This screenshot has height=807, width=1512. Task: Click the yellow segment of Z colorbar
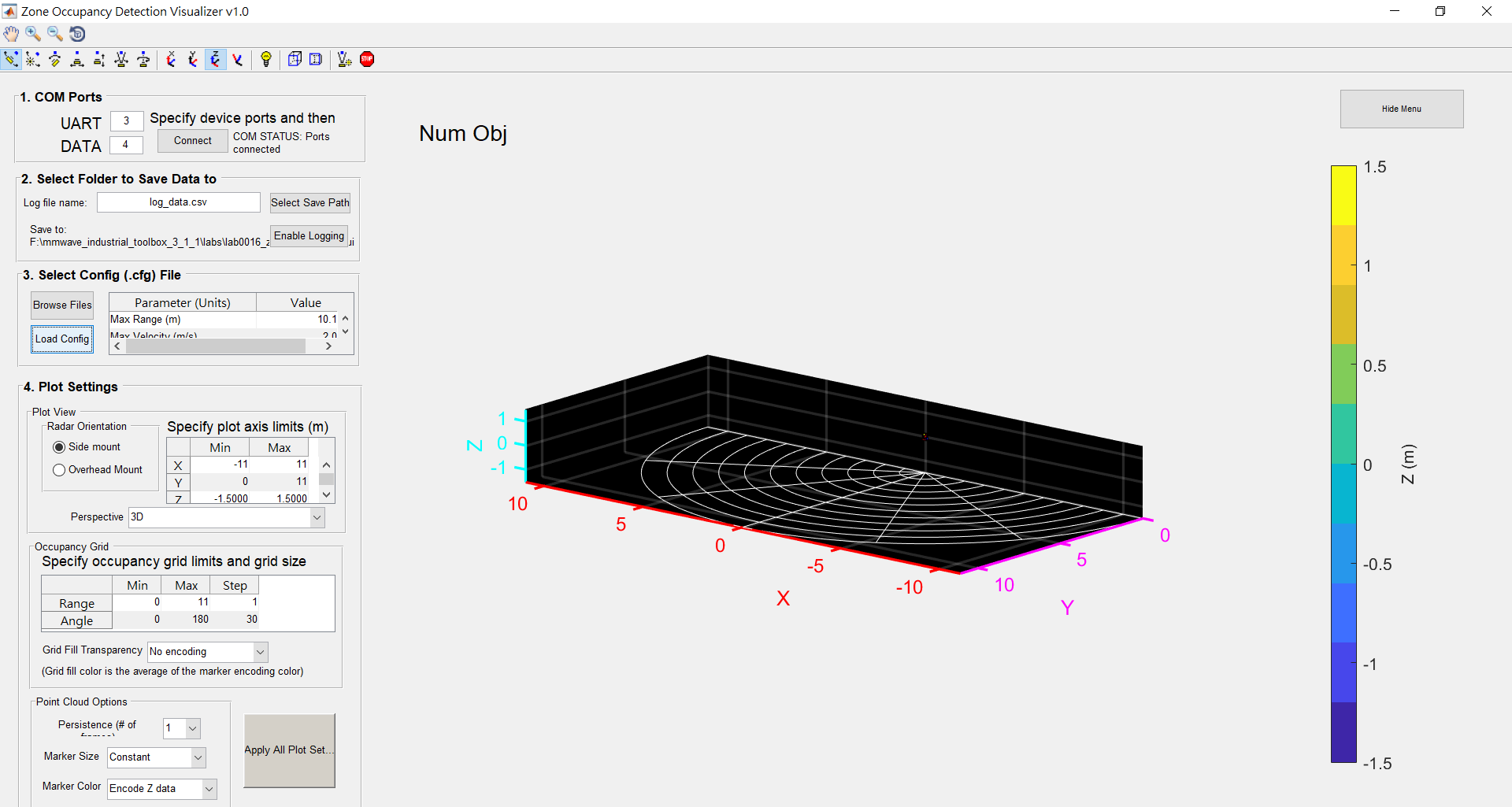(x=1343, y=195)
